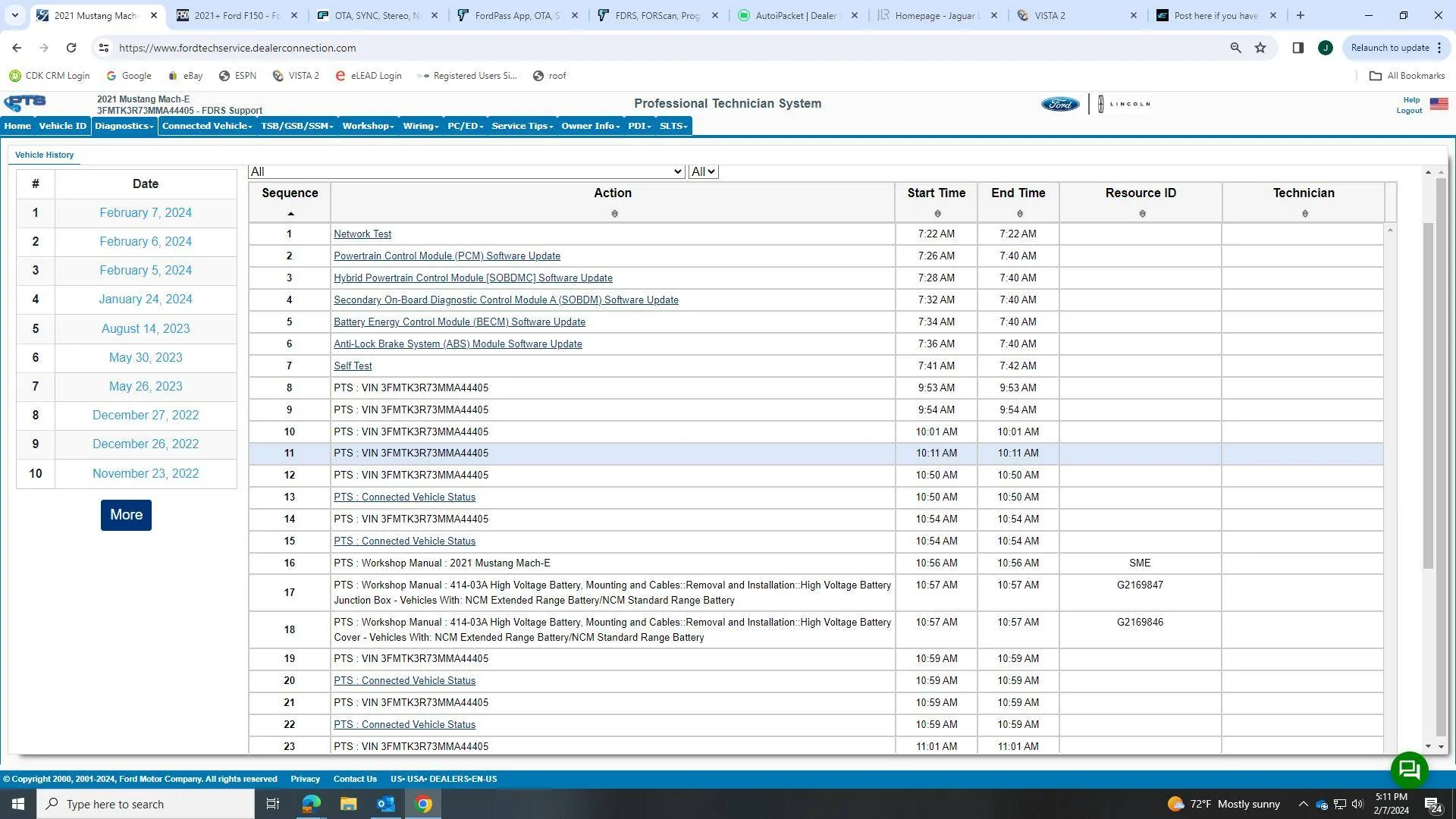Switch to the VISTA 2 browser tab
This screenshot has width=1456, height=819.
point(1077,15)
